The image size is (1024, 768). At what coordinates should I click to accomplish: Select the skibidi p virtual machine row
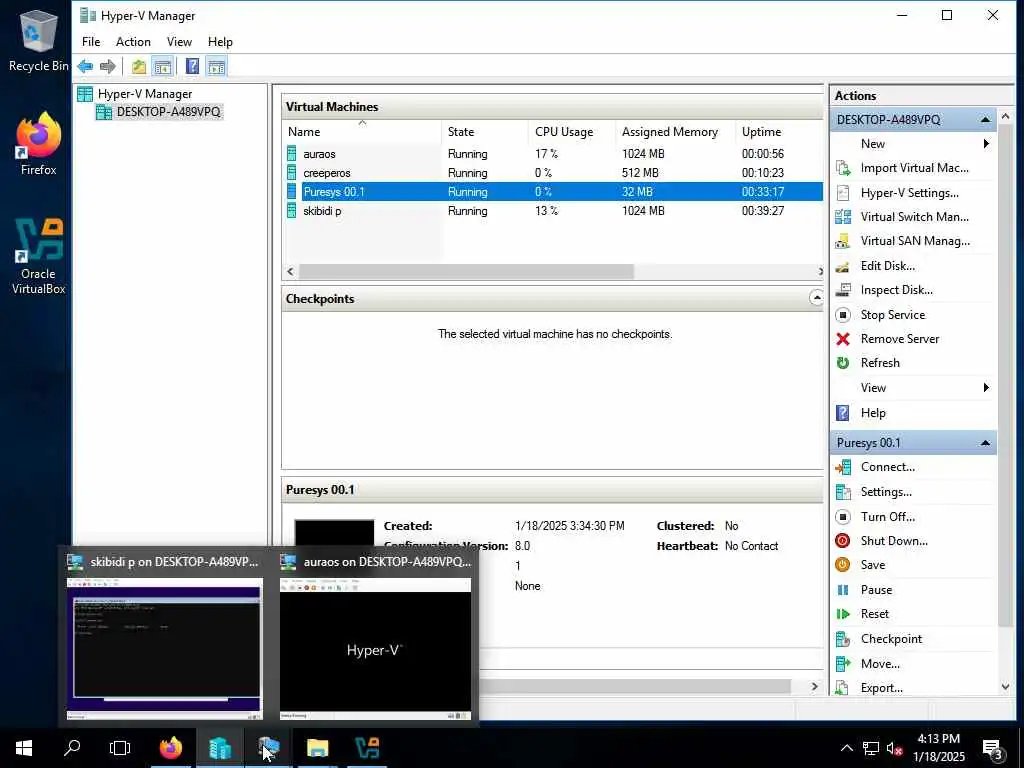[x=553, y=211]
